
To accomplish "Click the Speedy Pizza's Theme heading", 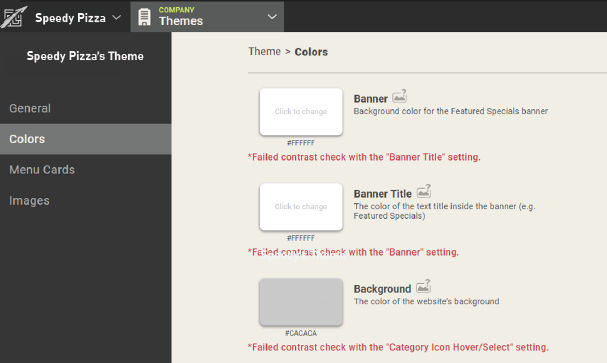I will click(85, 56).
